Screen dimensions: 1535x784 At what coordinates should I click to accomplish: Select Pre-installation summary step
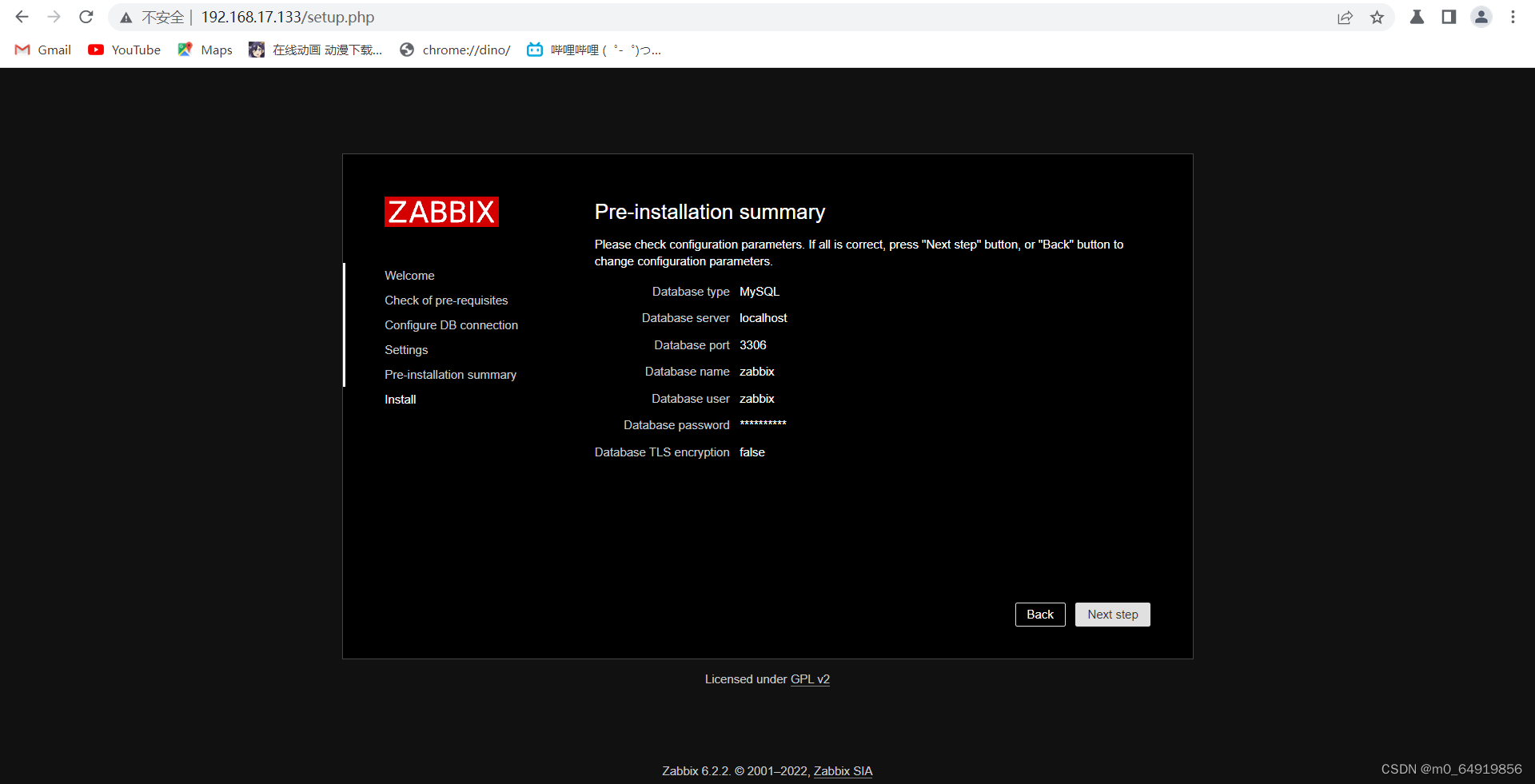pos(450,375)
